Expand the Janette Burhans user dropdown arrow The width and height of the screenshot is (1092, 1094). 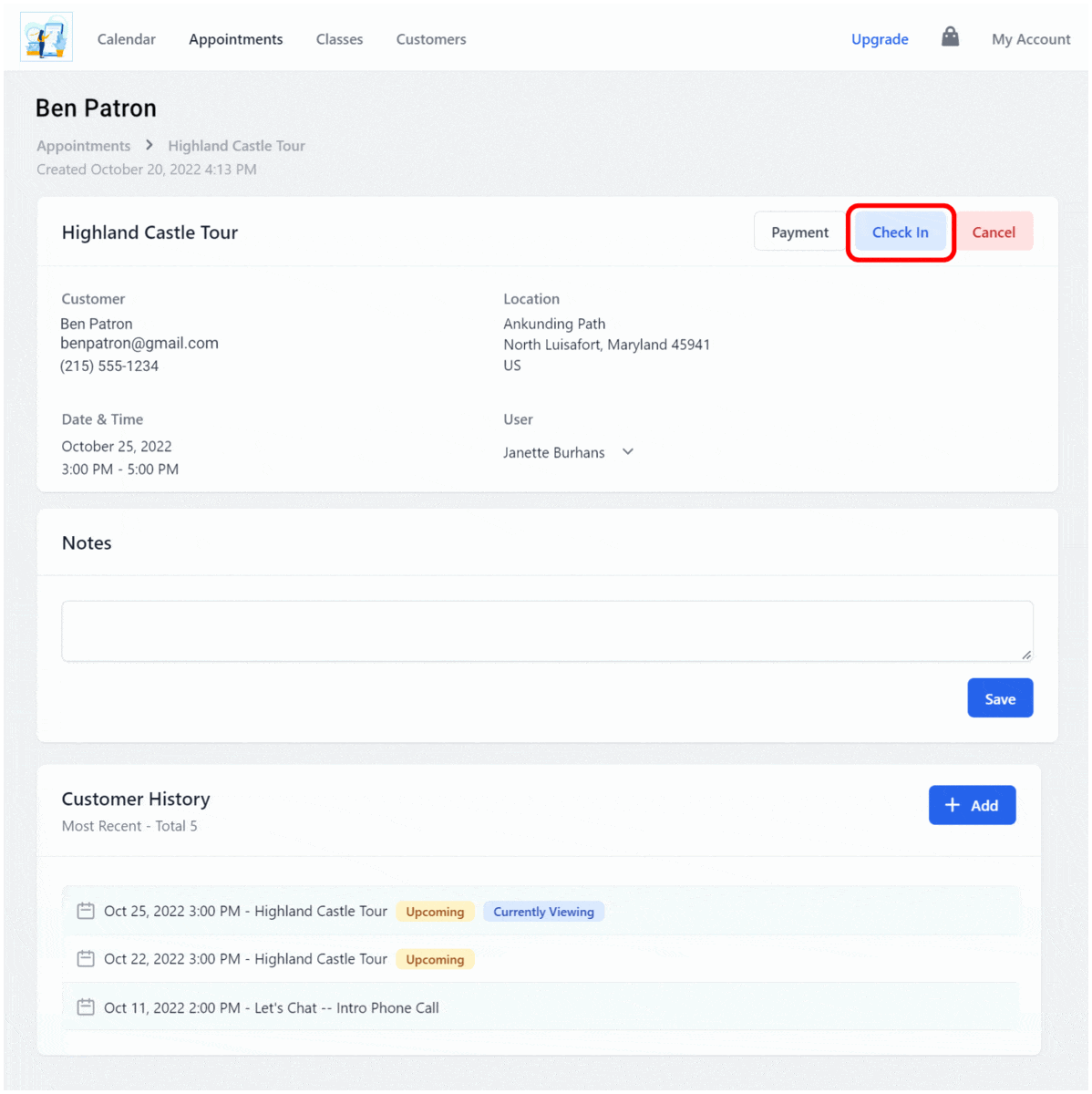[628, 452]
